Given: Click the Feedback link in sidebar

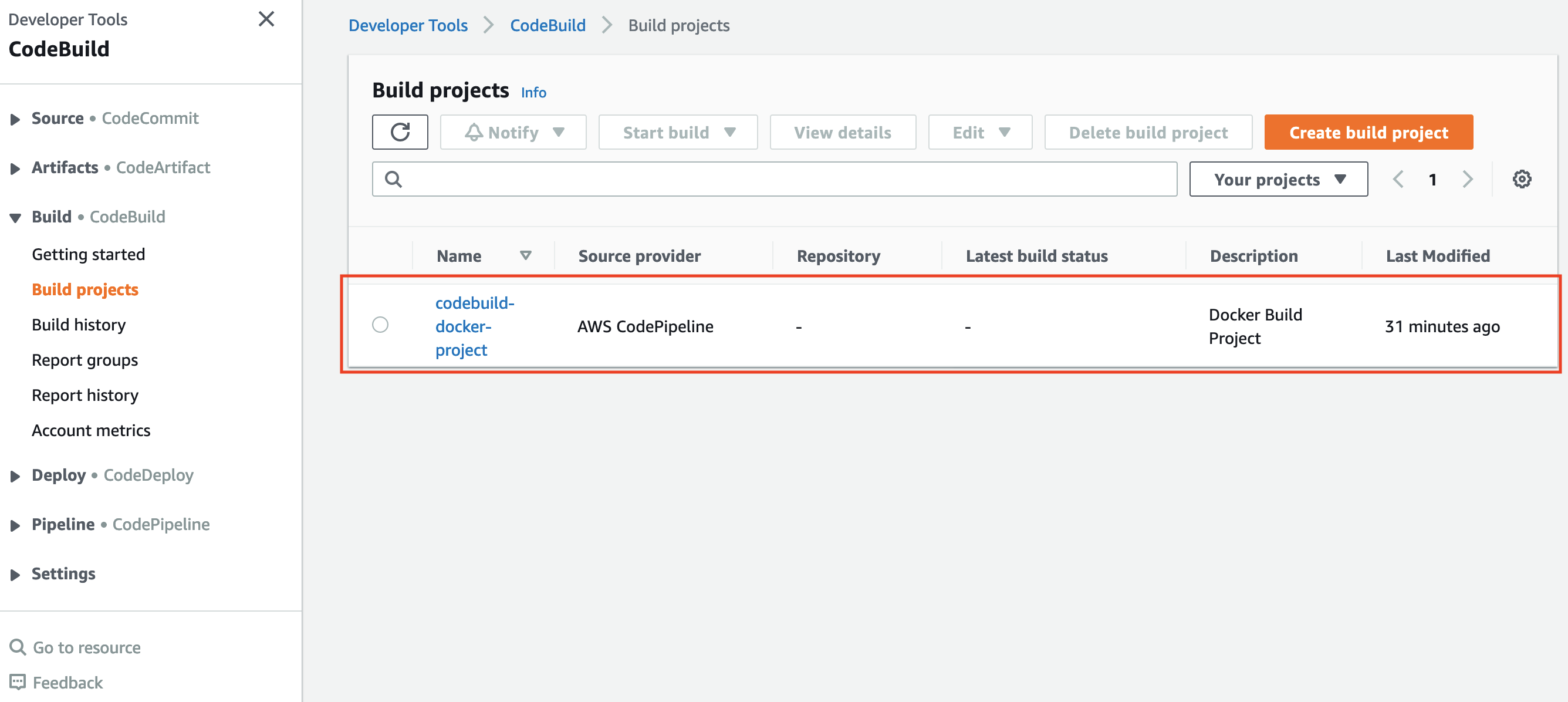Looking at the screenshot, I should click(x=56, y=683).
